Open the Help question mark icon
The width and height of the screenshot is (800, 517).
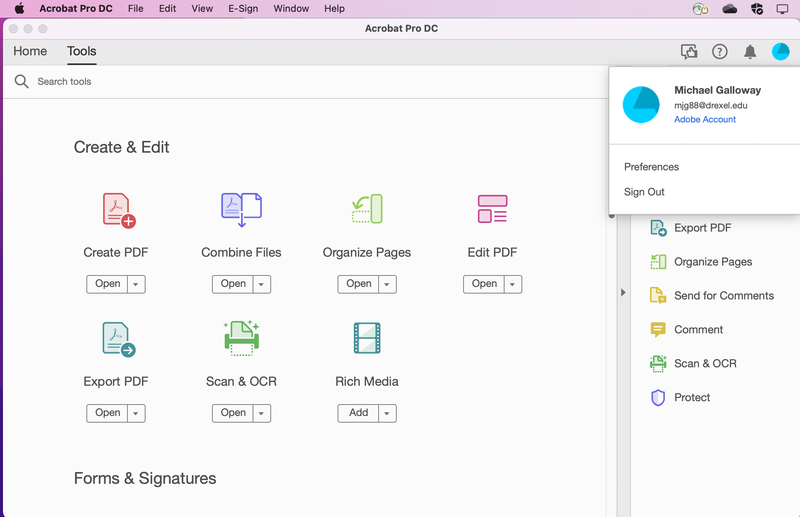click(719, 51)
